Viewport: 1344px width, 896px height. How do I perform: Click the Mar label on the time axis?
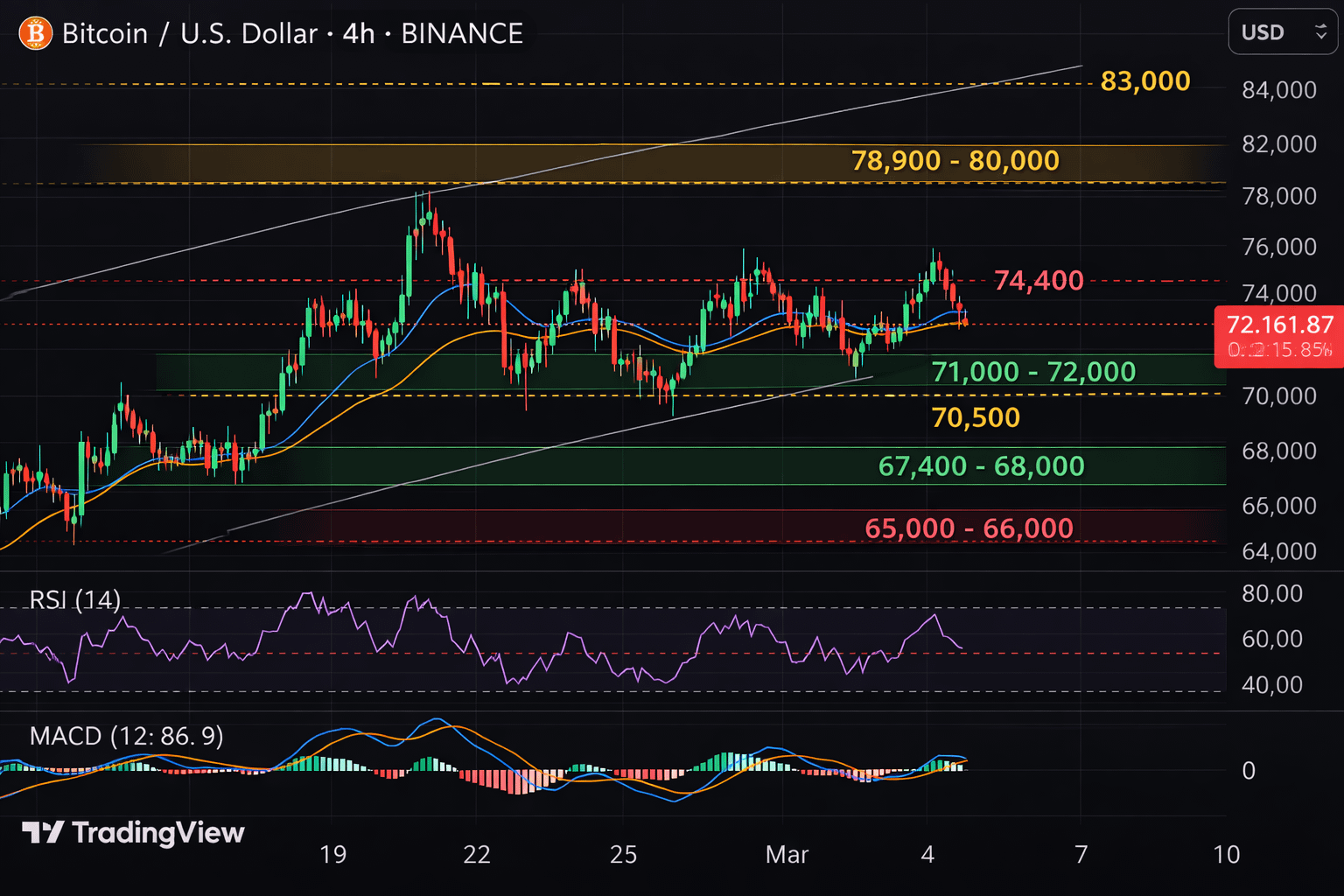click(x=786, y=854)
